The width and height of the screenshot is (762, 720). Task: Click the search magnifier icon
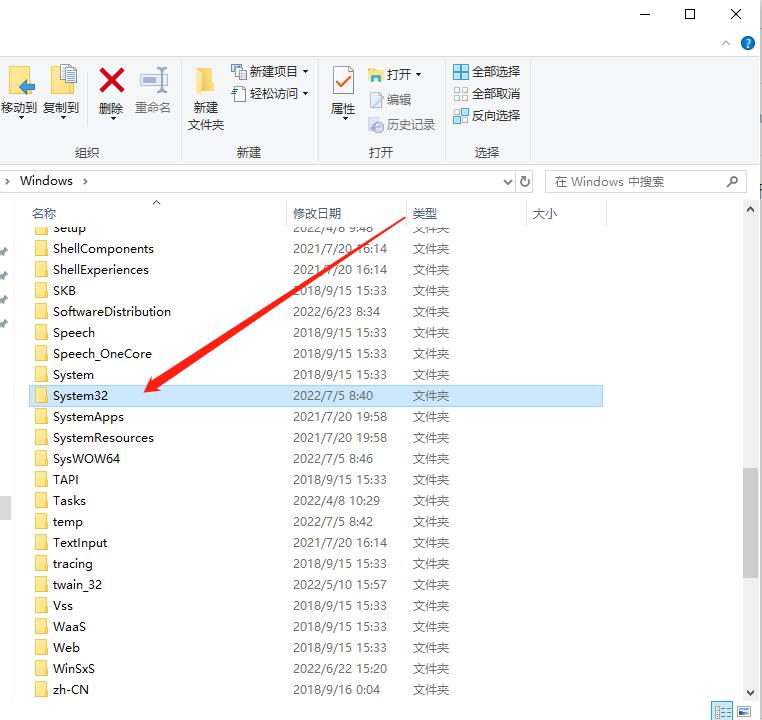coord(732,182)
